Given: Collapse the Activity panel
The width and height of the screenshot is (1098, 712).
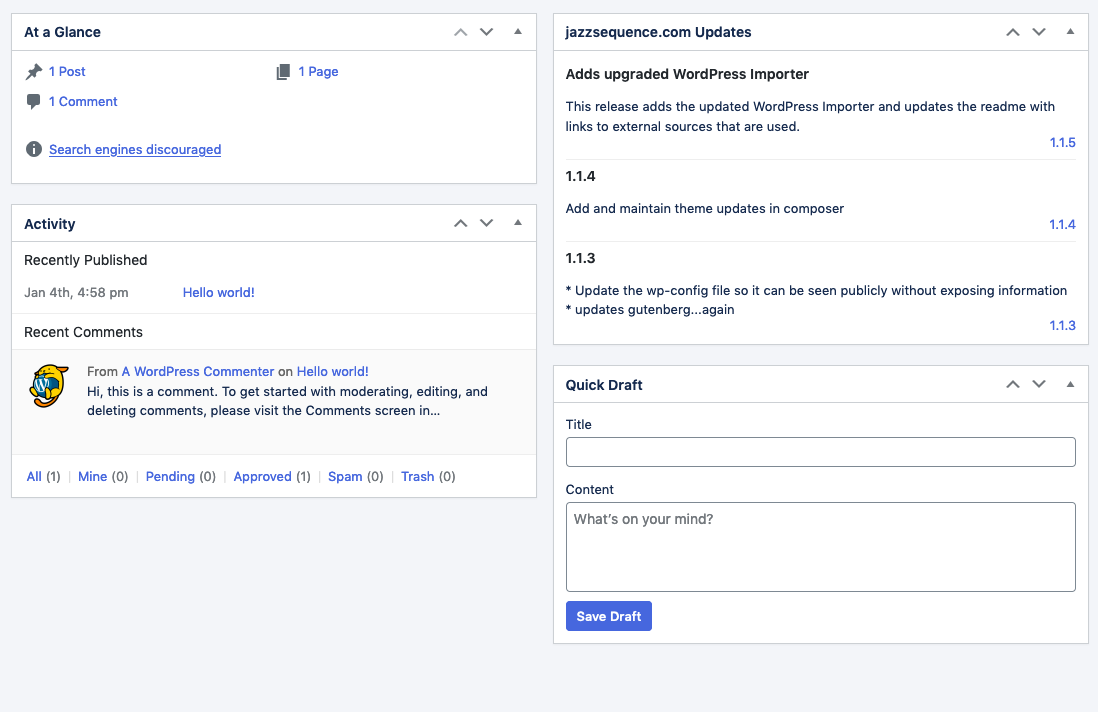Looking at the screenshot, I should click(x=517, y=224).
